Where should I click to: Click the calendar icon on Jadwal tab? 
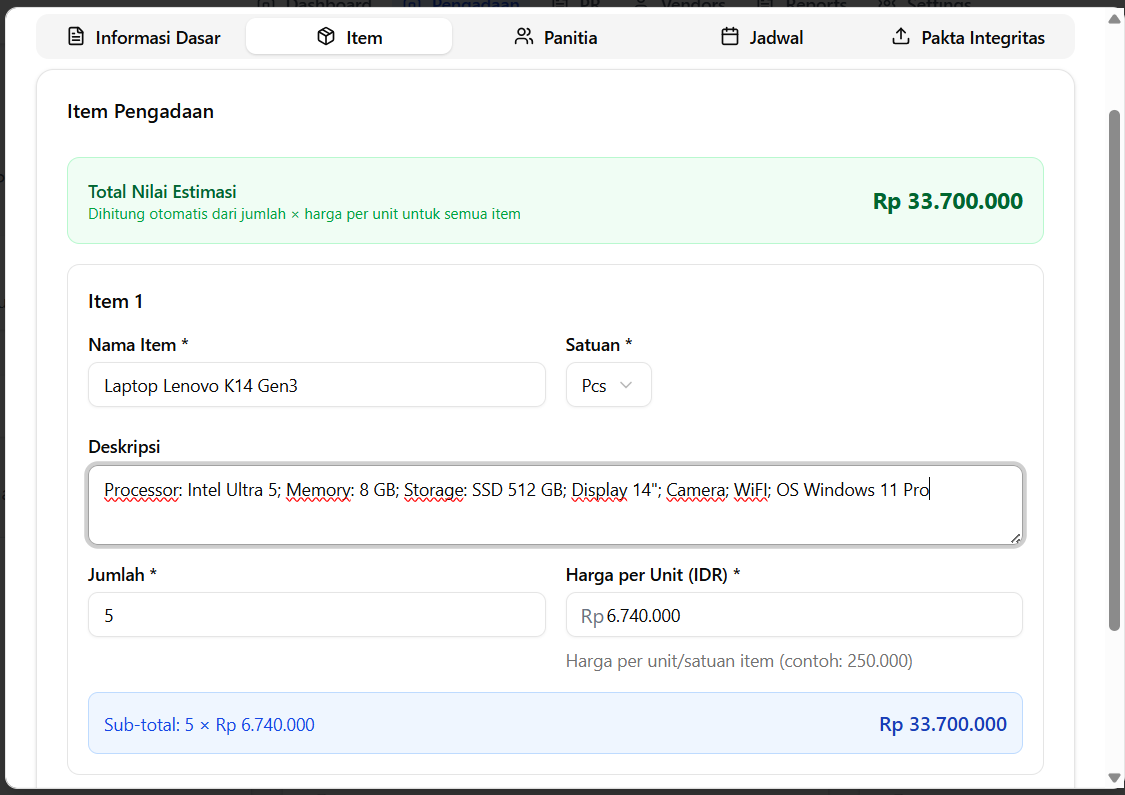coord(730,37)
